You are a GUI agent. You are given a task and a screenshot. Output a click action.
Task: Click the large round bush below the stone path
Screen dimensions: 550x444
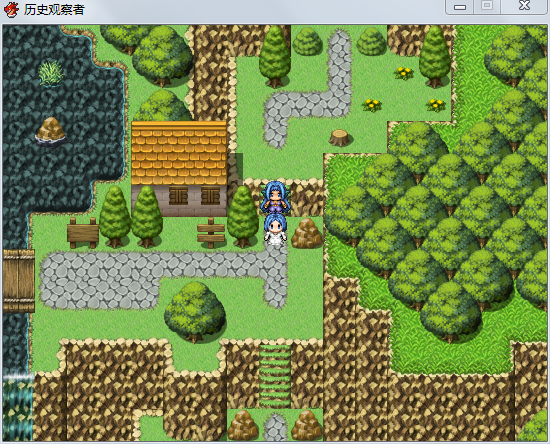point(195,311)
